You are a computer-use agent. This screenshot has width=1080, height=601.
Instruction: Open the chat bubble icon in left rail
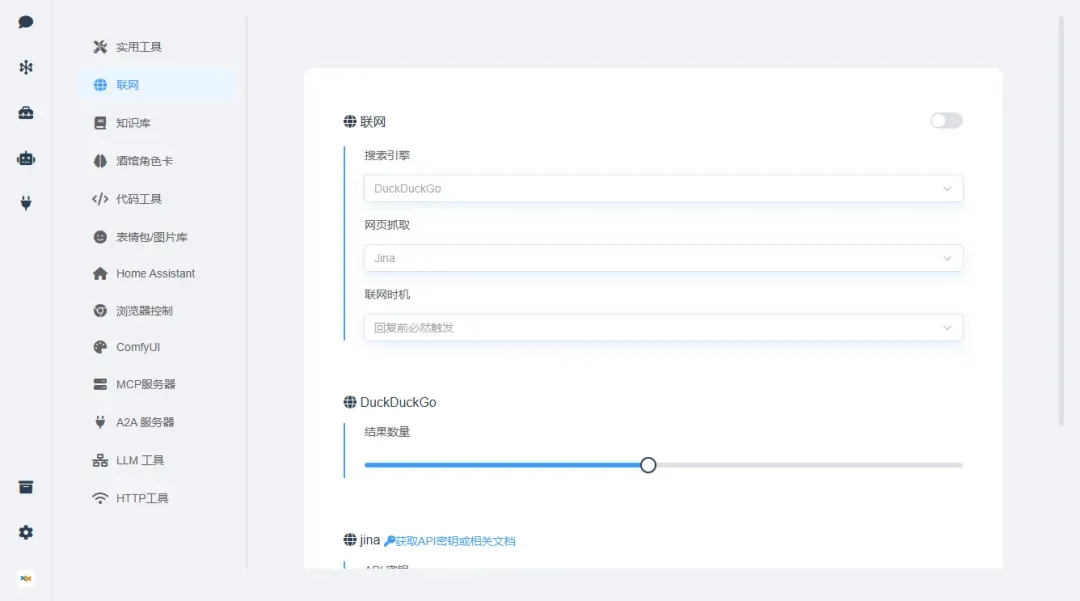[x=26, y=22]
